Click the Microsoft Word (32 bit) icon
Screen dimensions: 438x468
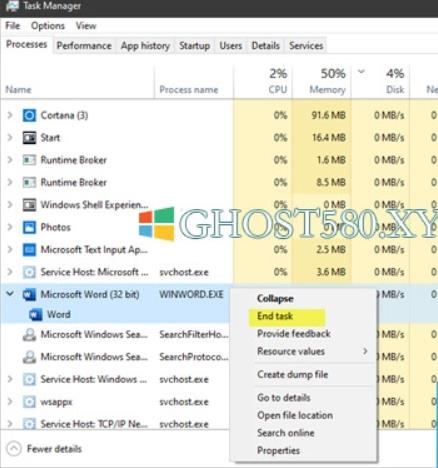[x=29, y=294]
